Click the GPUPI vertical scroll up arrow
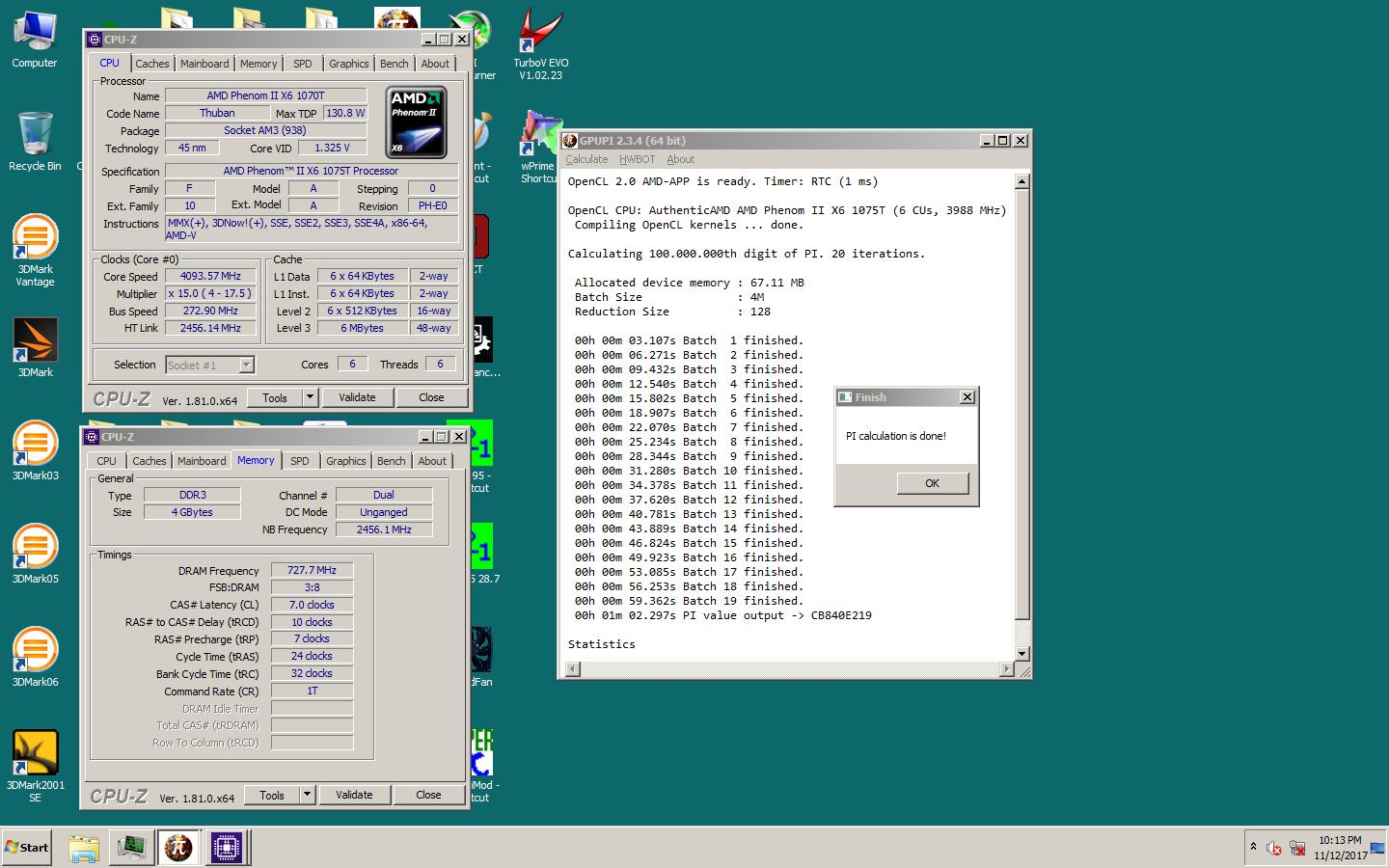The width and height of the screenshot is (1389, 868). pyautogui.click(x=1022, y=181)
